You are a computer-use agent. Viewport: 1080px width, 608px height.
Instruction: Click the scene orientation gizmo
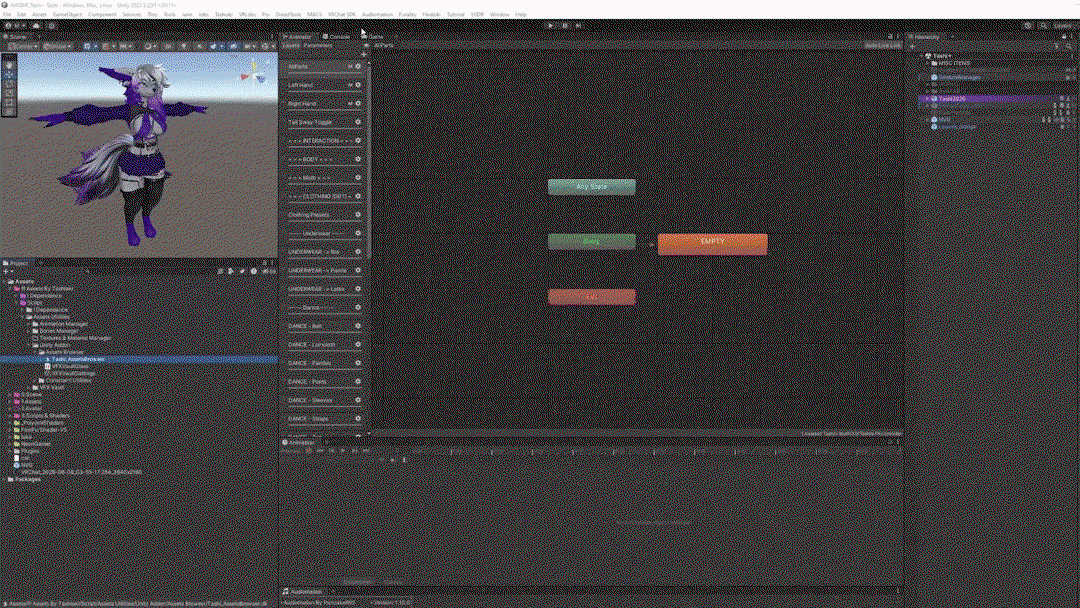click(x=254, y=74)
